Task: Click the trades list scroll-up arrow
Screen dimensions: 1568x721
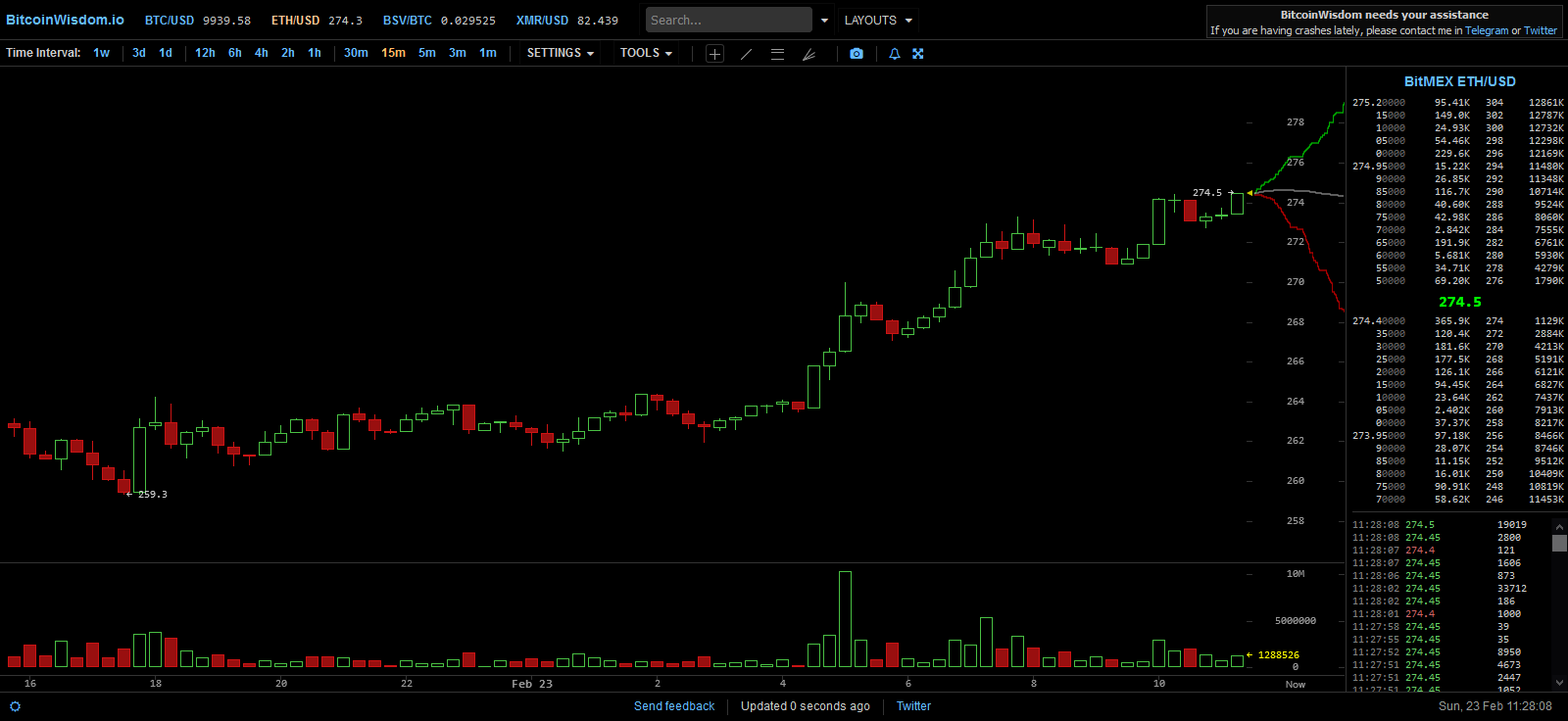Action: pyautogui.click(x=1559, y=526)
